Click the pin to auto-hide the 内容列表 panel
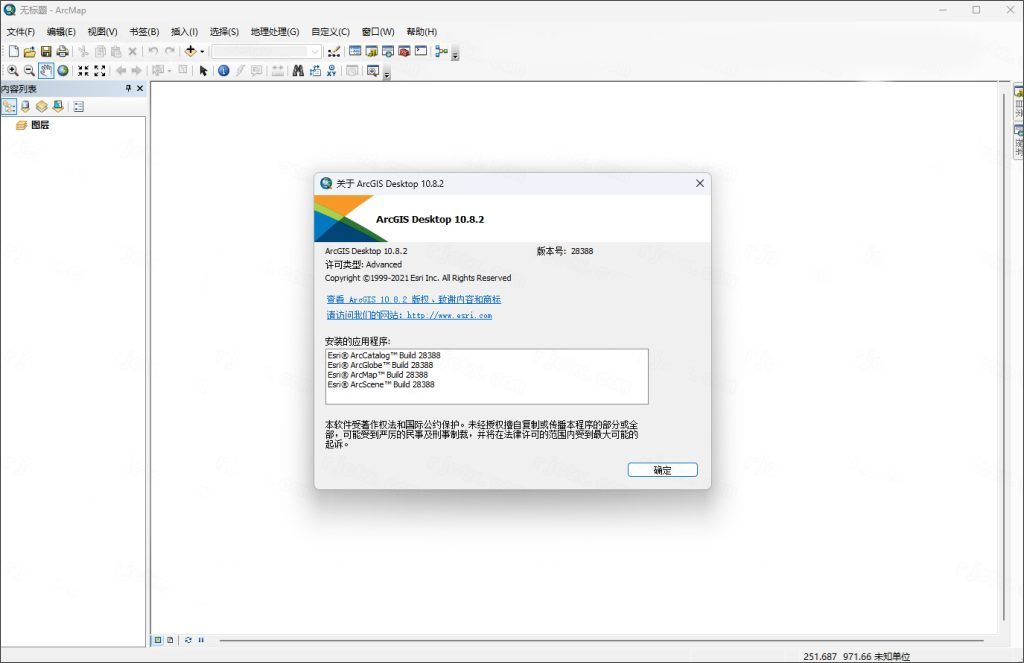 (x=127, y=88)
